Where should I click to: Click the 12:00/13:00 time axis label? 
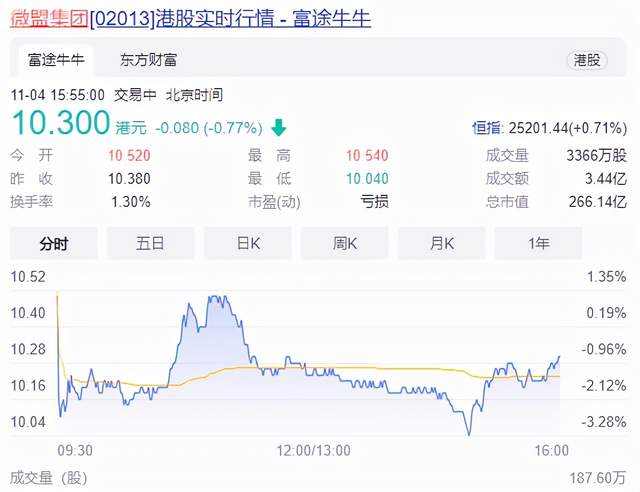click(313, 451)
